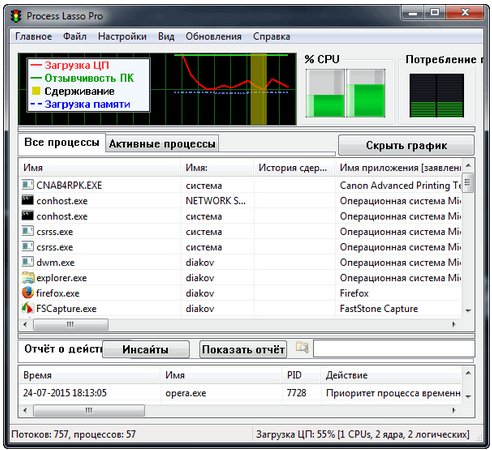Screen dimensions: 492x450
Task: Click the Действие column header in log
Action: [x=391, y=375]
